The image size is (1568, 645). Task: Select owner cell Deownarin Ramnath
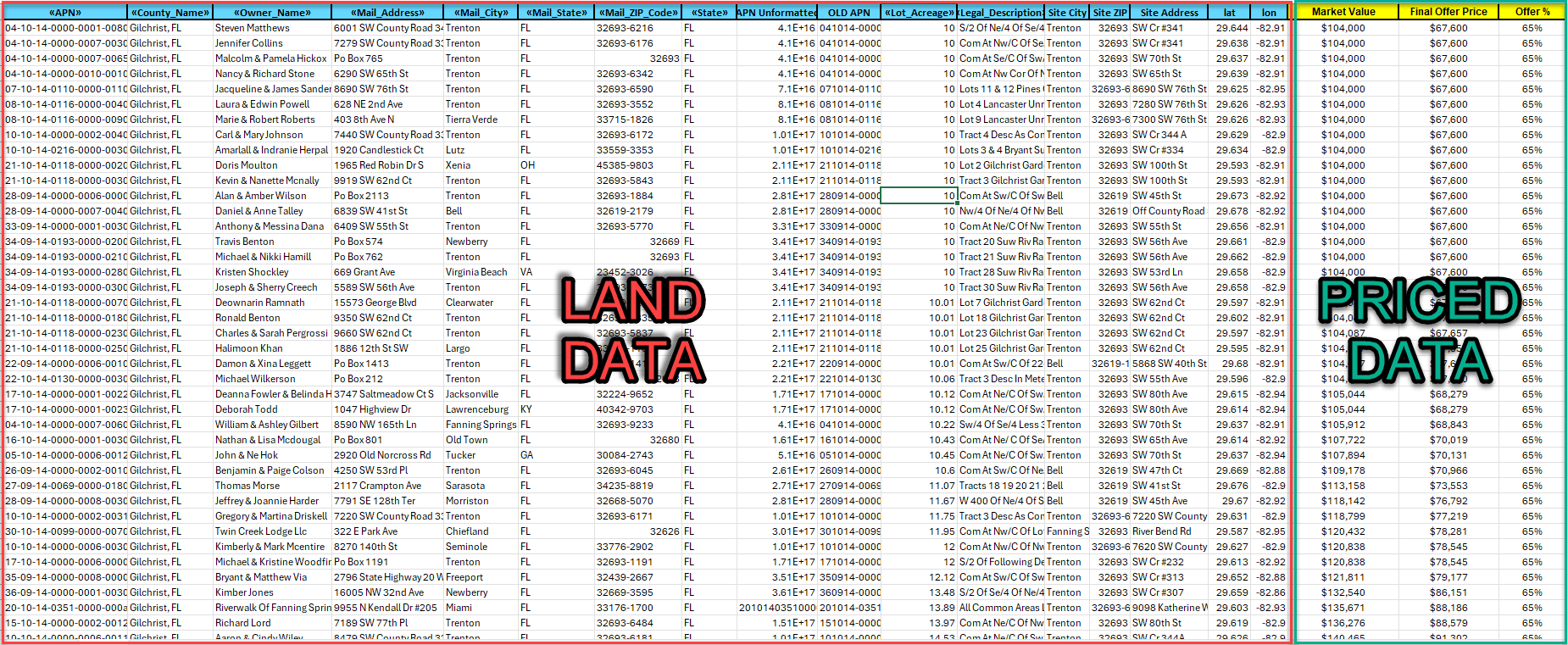271,303
